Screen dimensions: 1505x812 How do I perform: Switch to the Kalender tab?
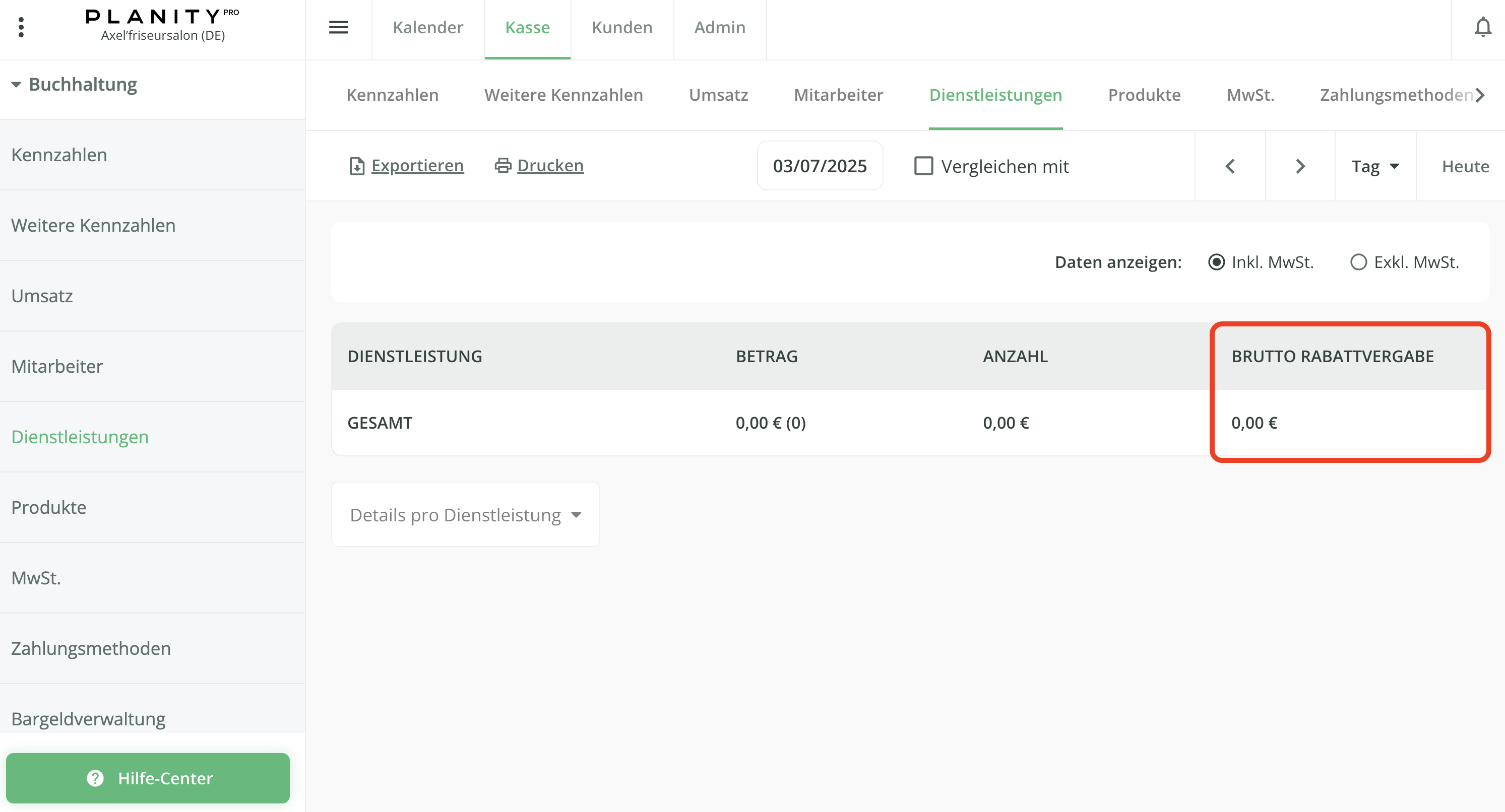pos(428,27)
